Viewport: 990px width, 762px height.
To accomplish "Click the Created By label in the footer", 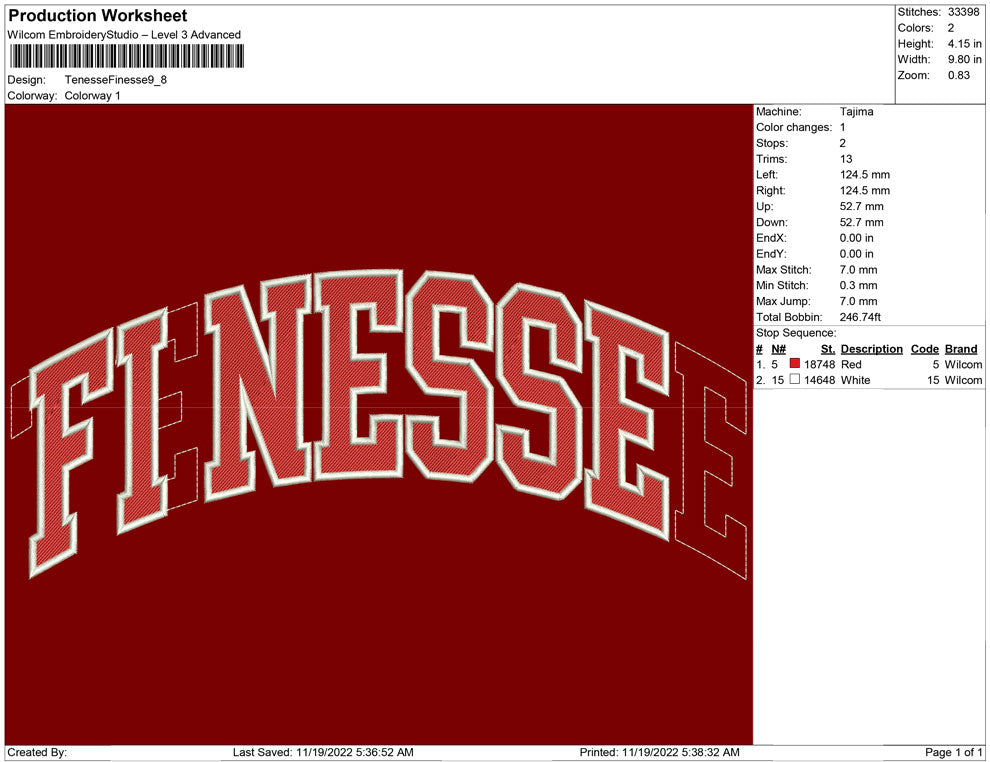I will point(37,752).
